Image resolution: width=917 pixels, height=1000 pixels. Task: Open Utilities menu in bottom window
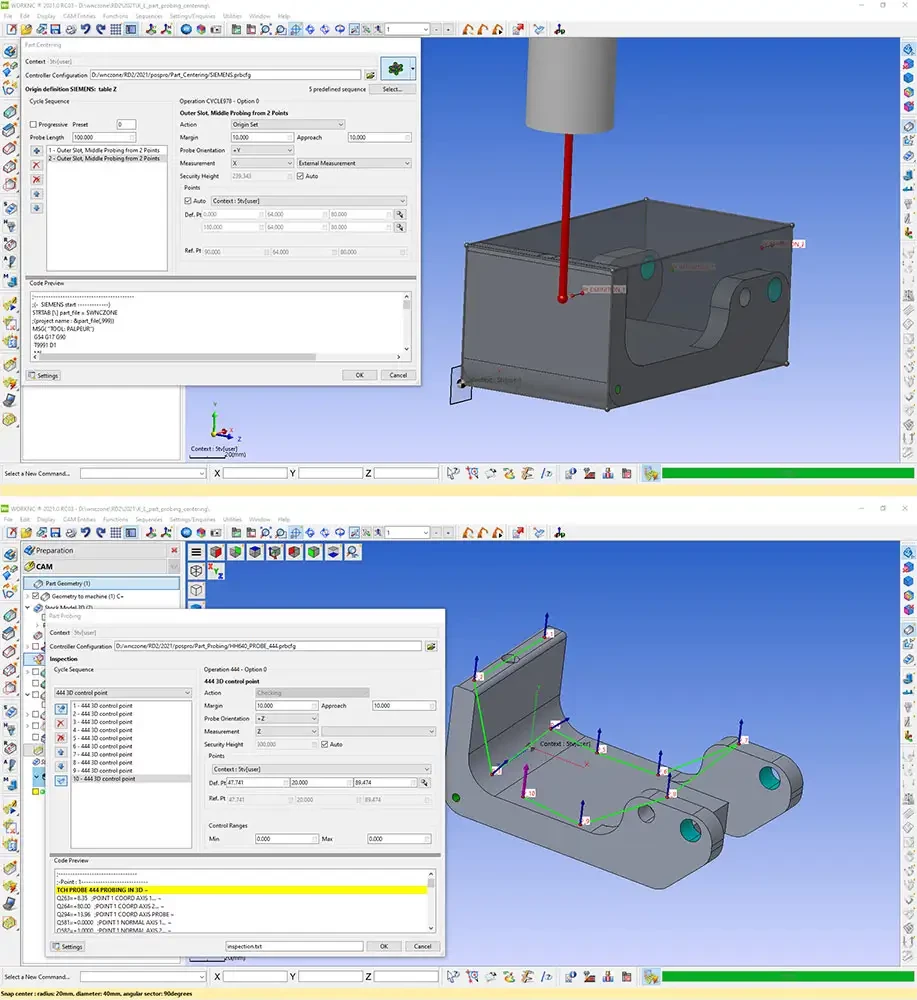(232, 519)
